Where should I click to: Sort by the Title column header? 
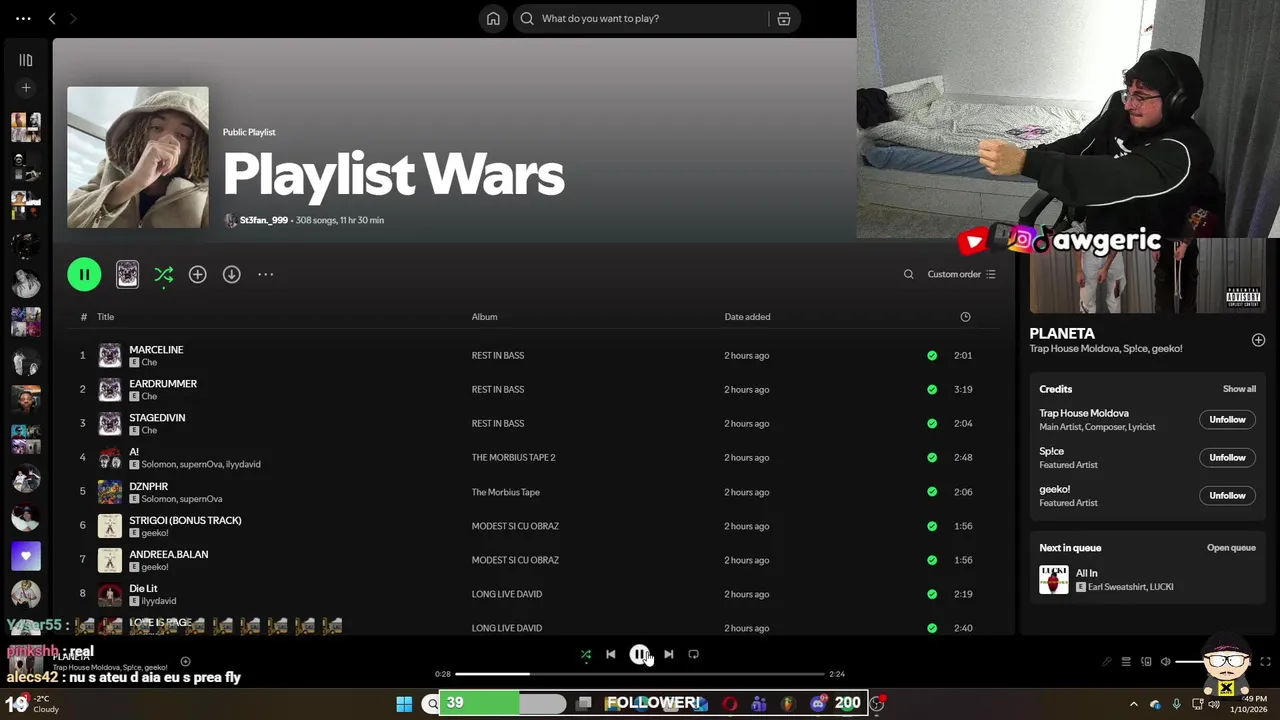click(105, 317)
